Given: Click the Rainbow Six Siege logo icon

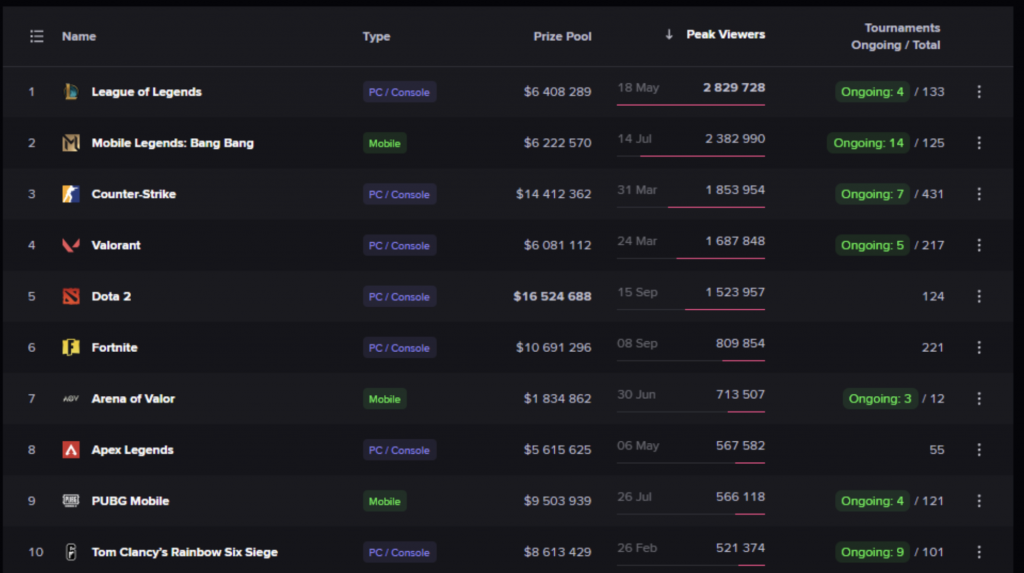Looking at the screenshot, I should pyautogui.click(x=71, y=552).
